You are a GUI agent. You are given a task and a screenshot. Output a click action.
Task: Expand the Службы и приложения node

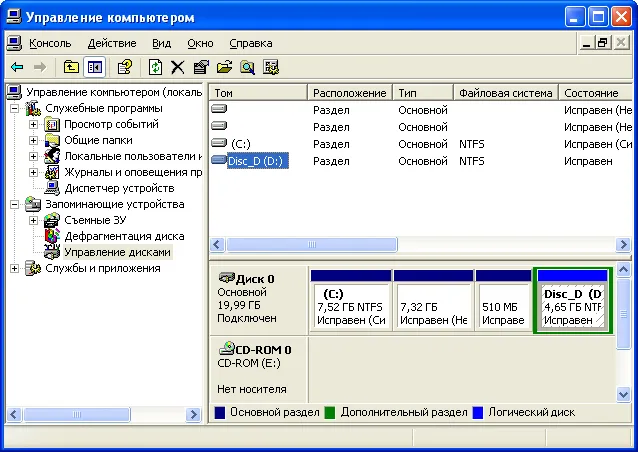click(x=14, y=269)
